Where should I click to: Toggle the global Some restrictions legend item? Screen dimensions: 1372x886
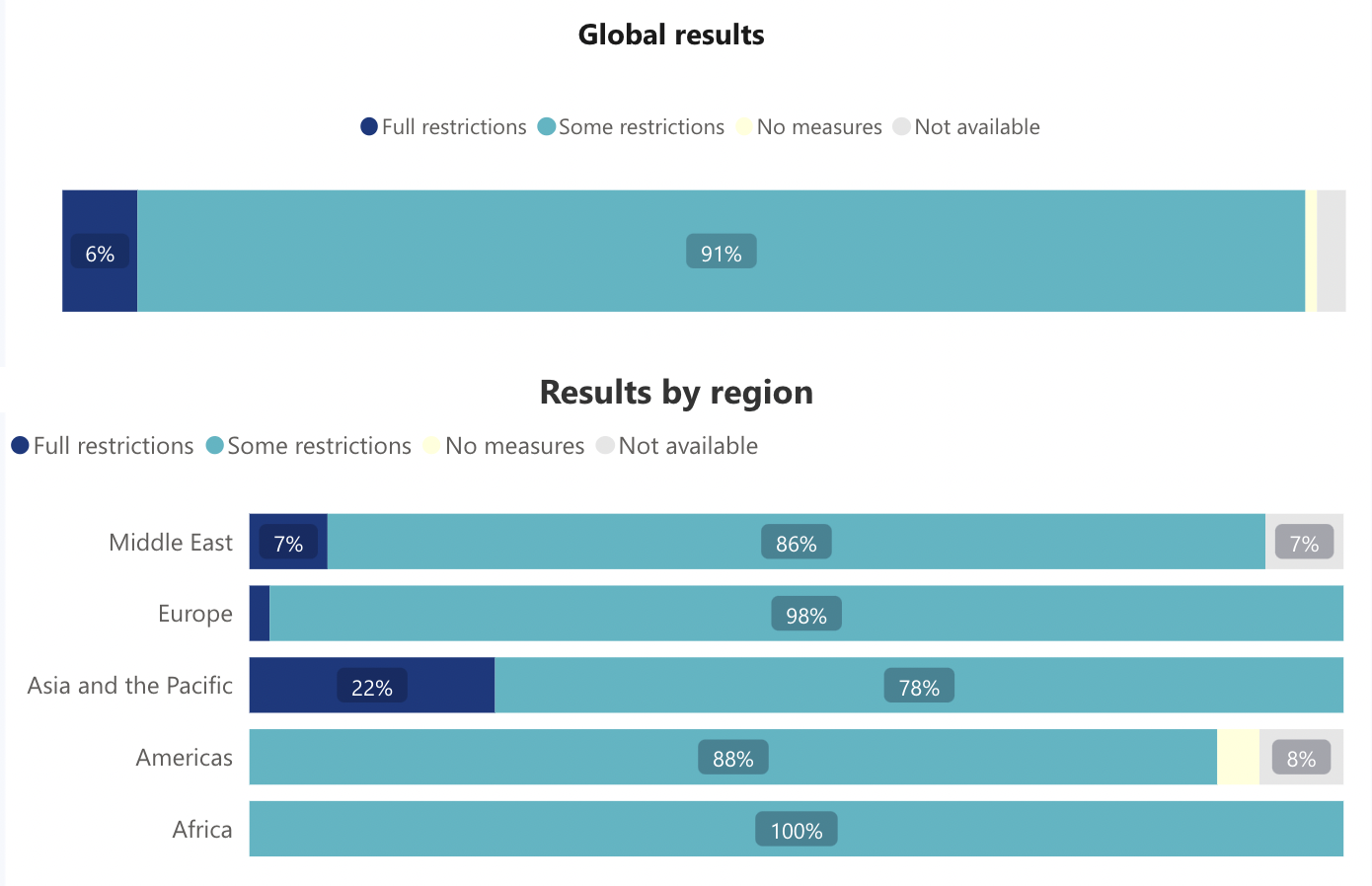point(632,127)
